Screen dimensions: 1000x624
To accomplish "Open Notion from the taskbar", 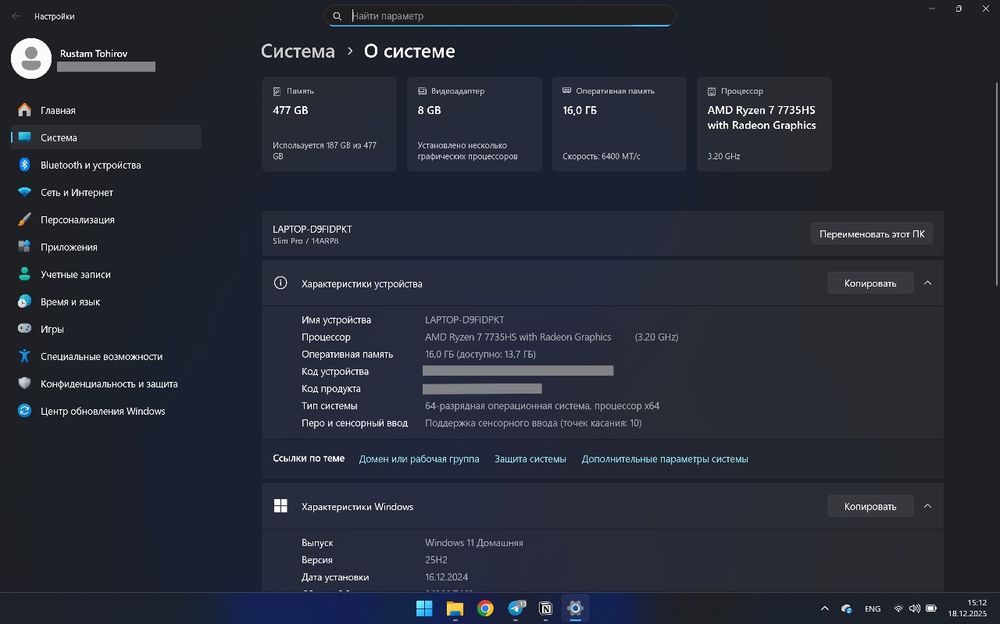I will pyautogui.click(x=546, y=609).
